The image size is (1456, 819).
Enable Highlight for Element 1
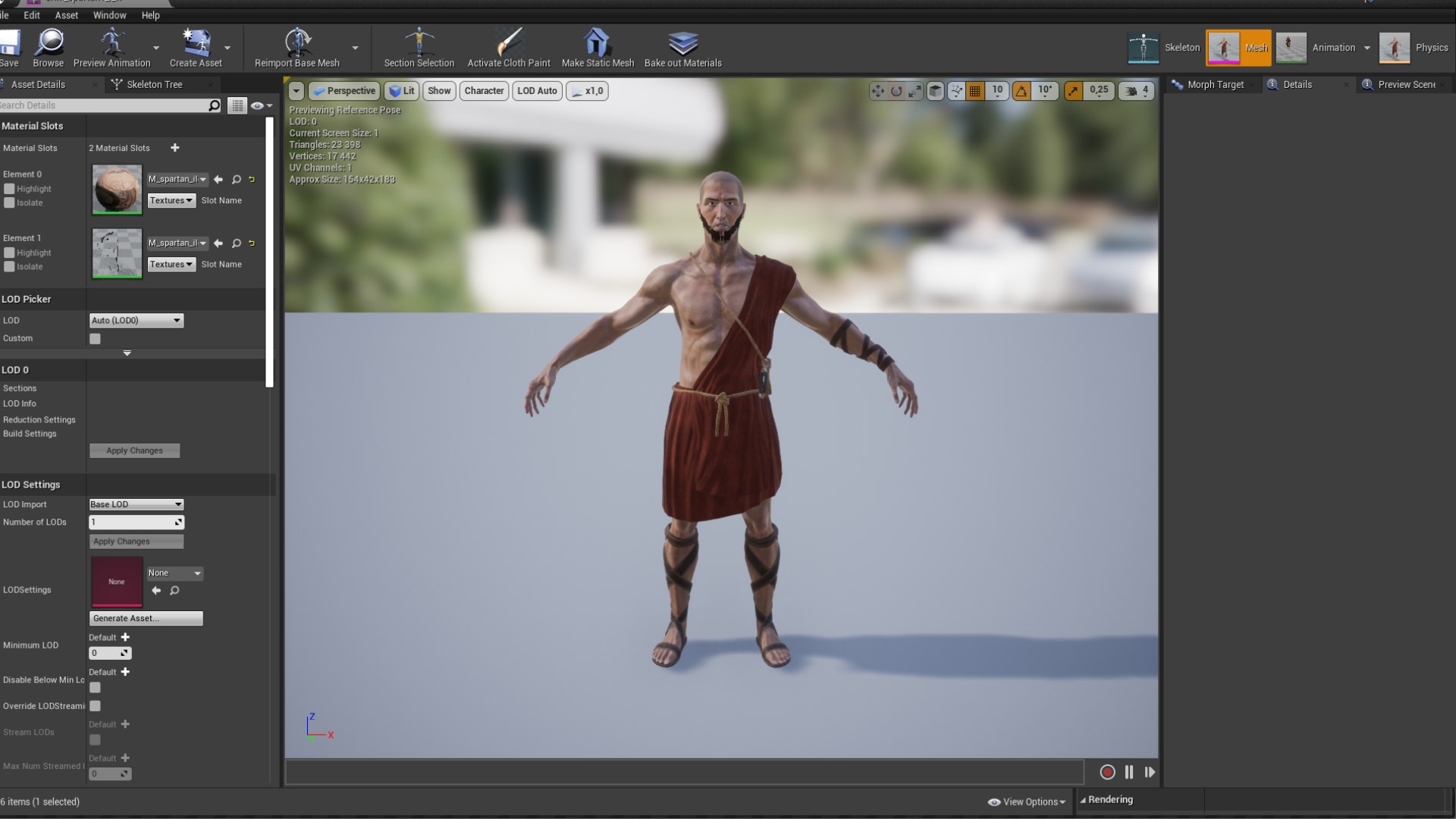[x=9, y=253]
